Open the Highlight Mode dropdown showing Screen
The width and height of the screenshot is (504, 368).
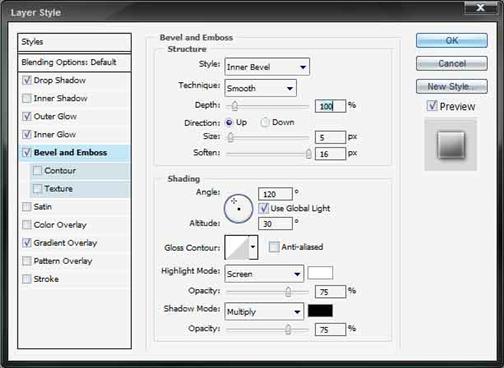coord(264,274)
